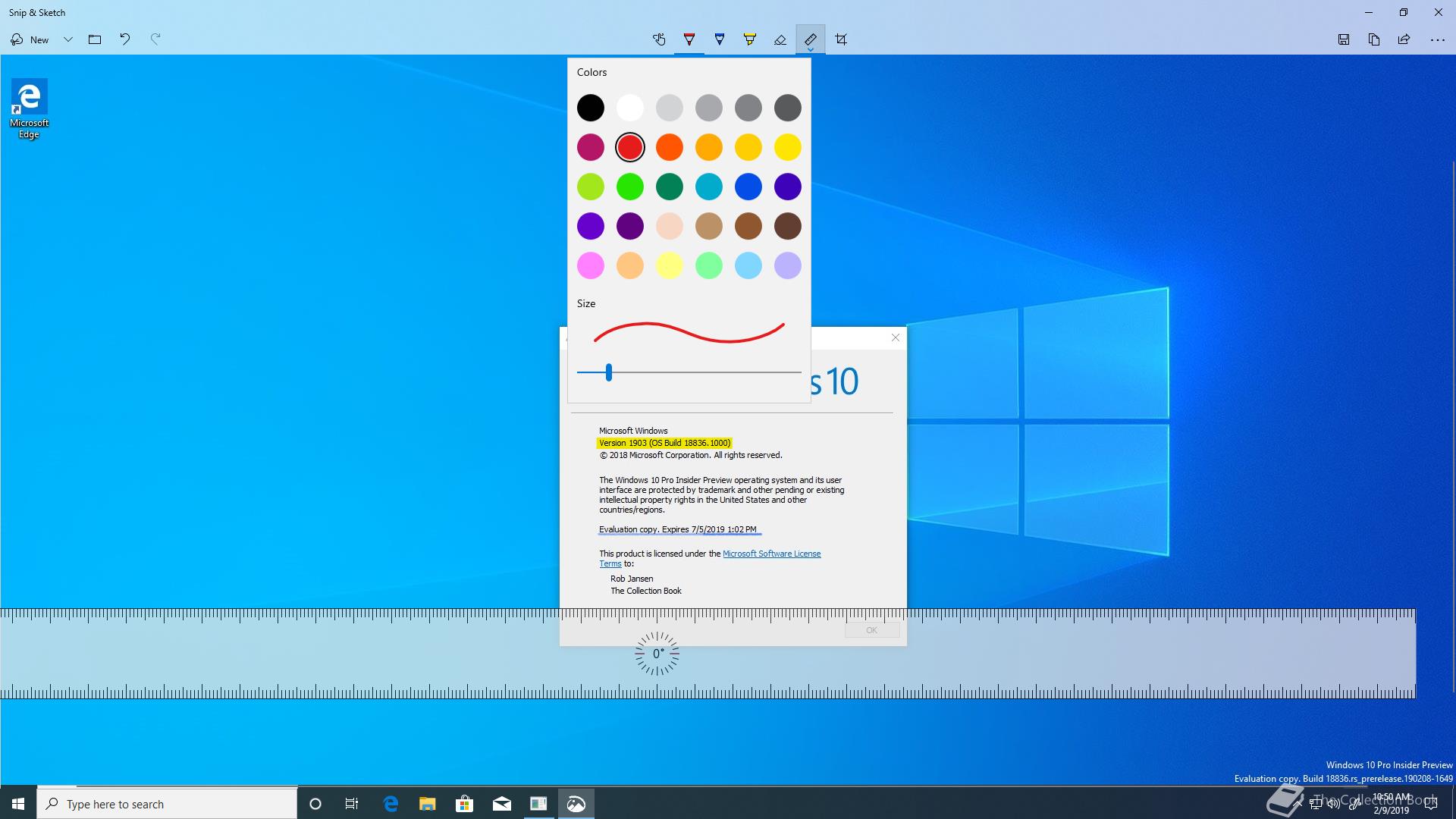The width and height of the screenshot is (1456, 819).
Task: Click the Open file folder icon
Action: [95, 39]
